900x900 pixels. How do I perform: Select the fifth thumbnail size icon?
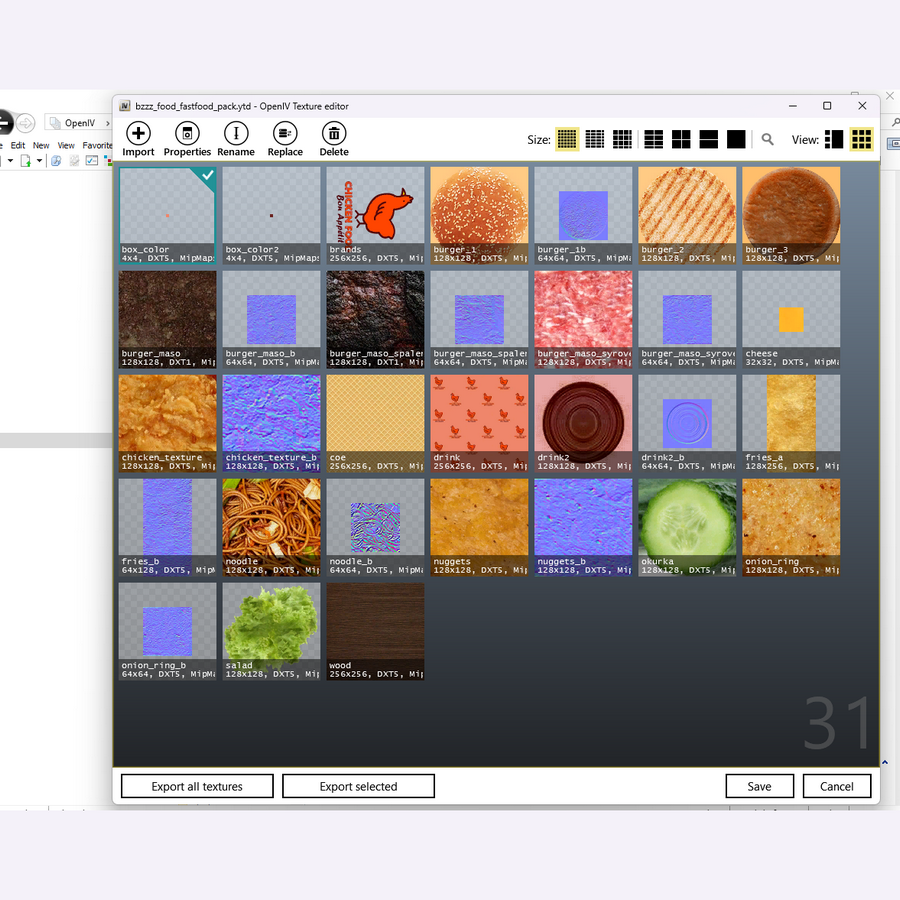click(681, 139)
